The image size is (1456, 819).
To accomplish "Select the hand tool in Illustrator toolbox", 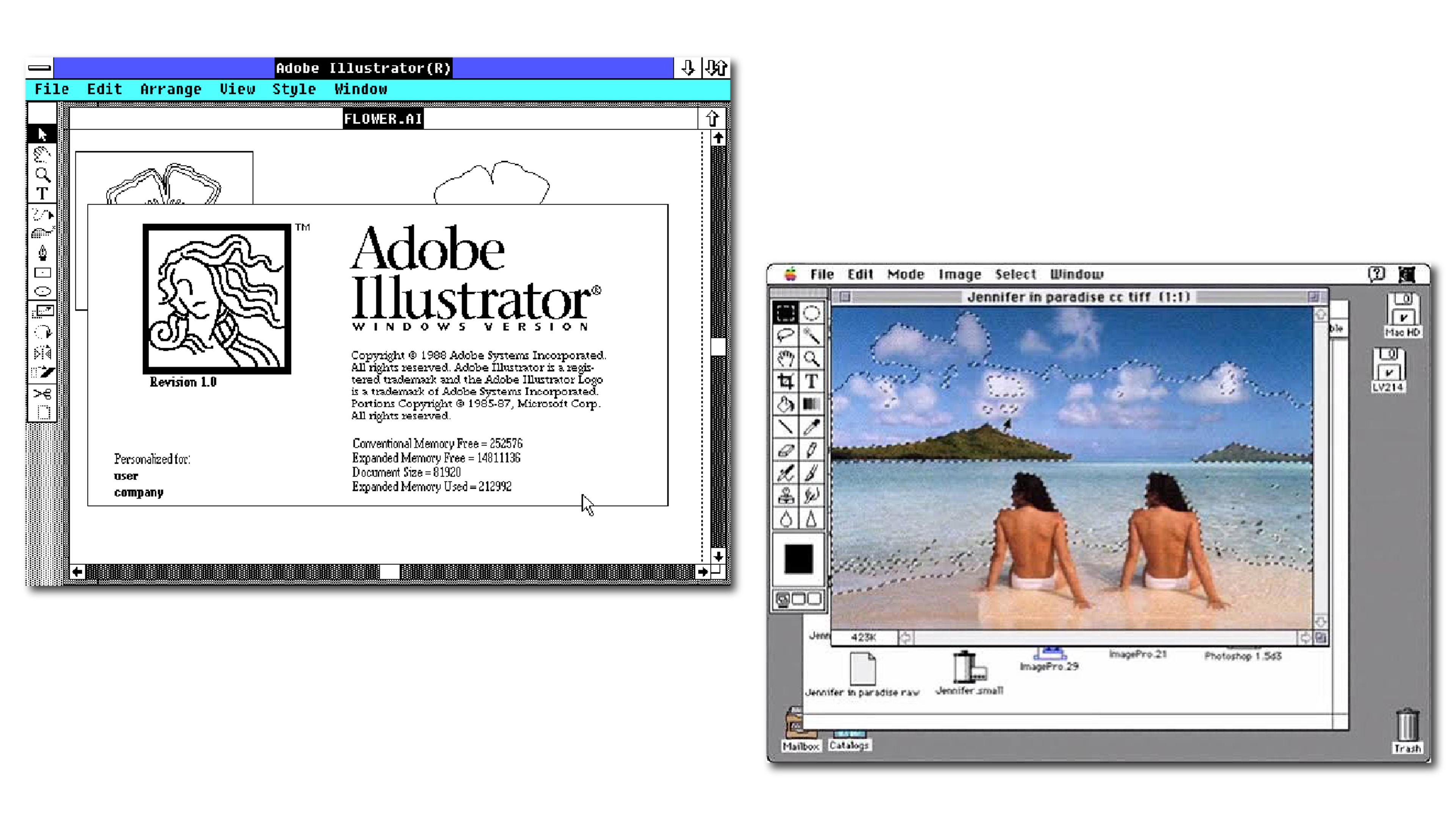I will tap(42, 153).
